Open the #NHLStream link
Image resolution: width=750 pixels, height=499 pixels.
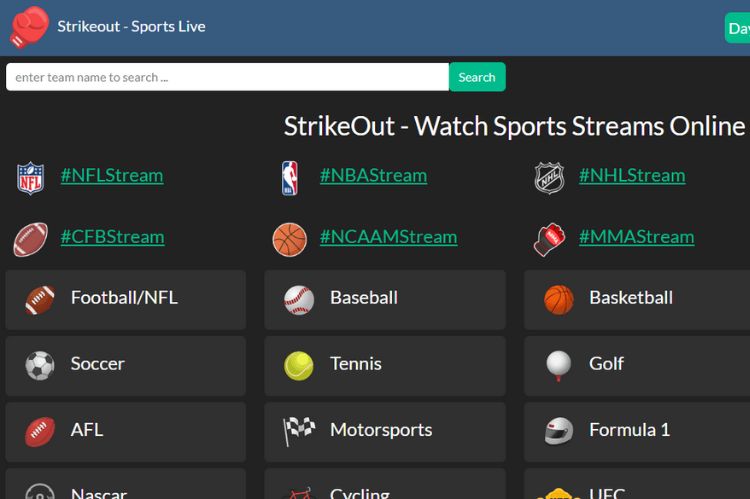click(x=632, y=176)
